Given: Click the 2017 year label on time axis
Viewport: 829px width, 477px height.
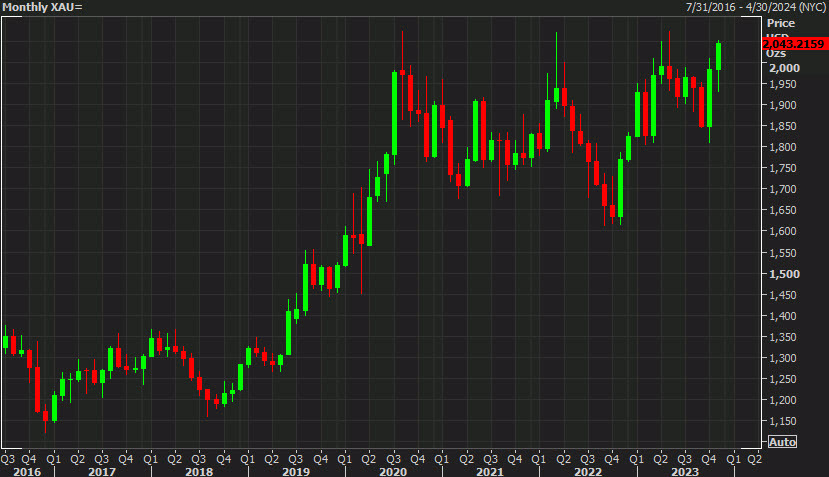Looking at the screenshot, I should coord(102,471).
